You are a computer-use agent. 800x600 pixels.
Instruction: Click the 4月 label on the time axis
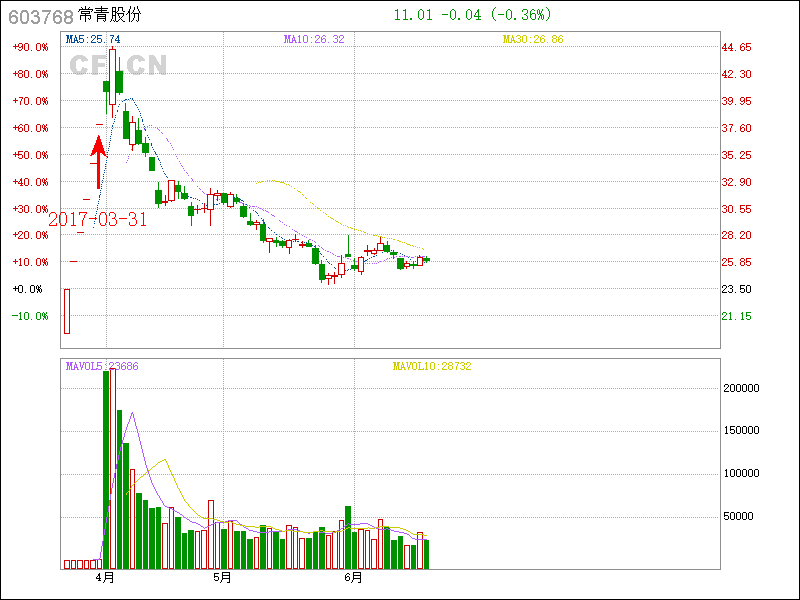(104, 578)
